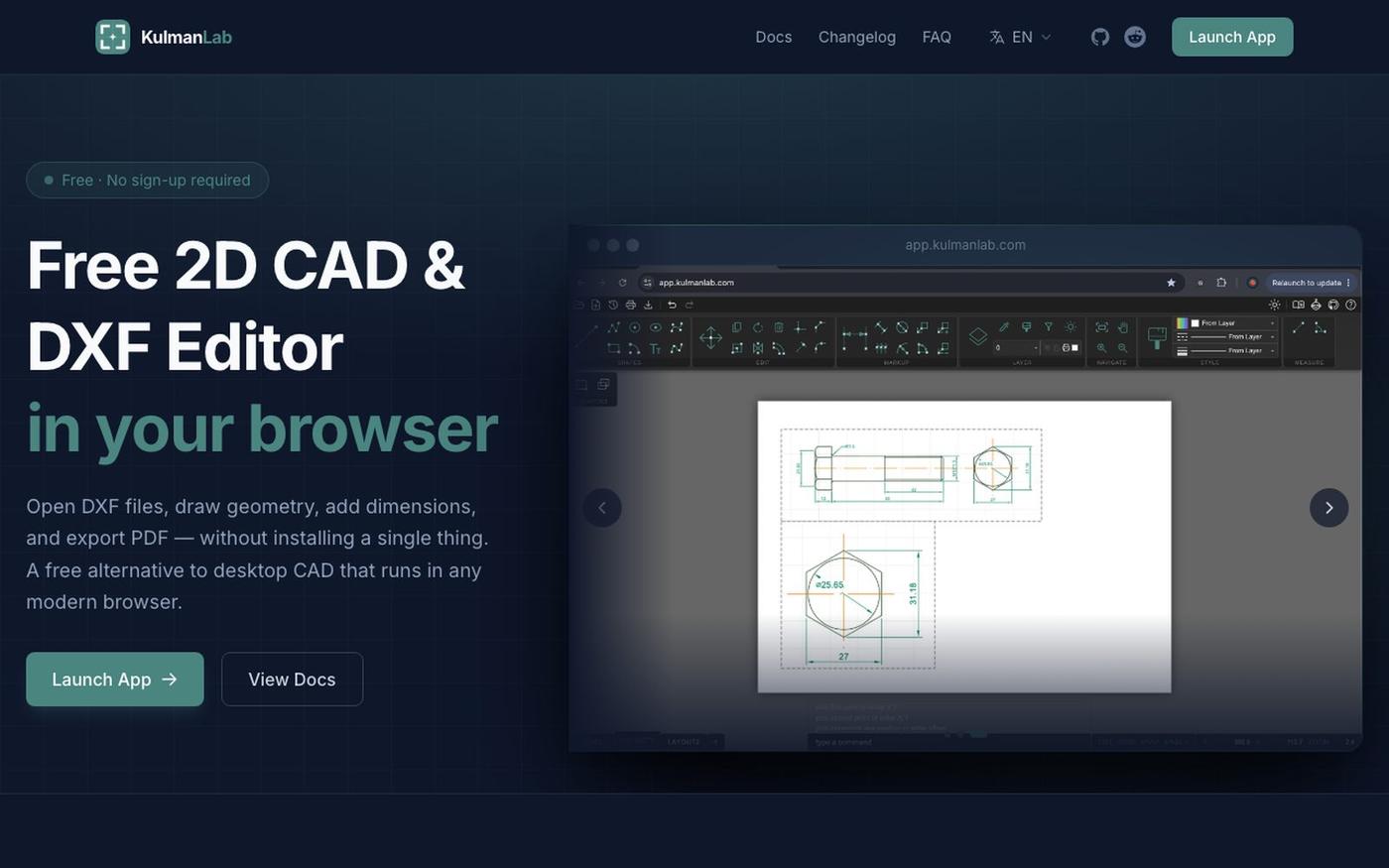Viewport: 1389px width, 868px height.
Task: Select the Delete trash tool in the Edit group
Action: (779, 327)
